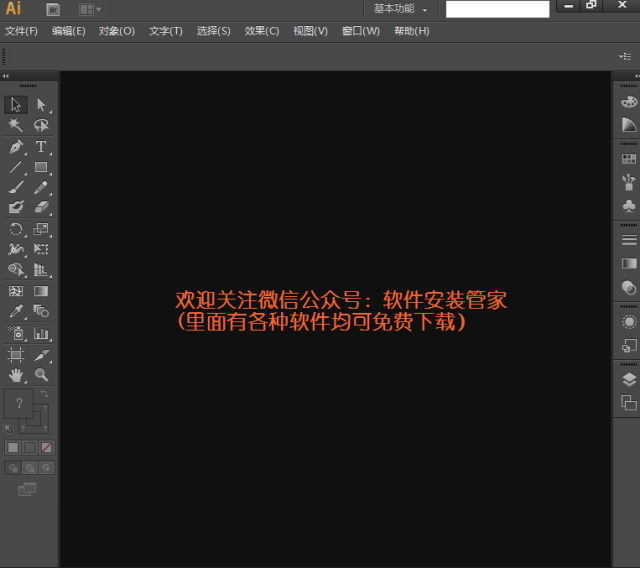Click the search input field
640x568 pixels.
click(497, 9)
